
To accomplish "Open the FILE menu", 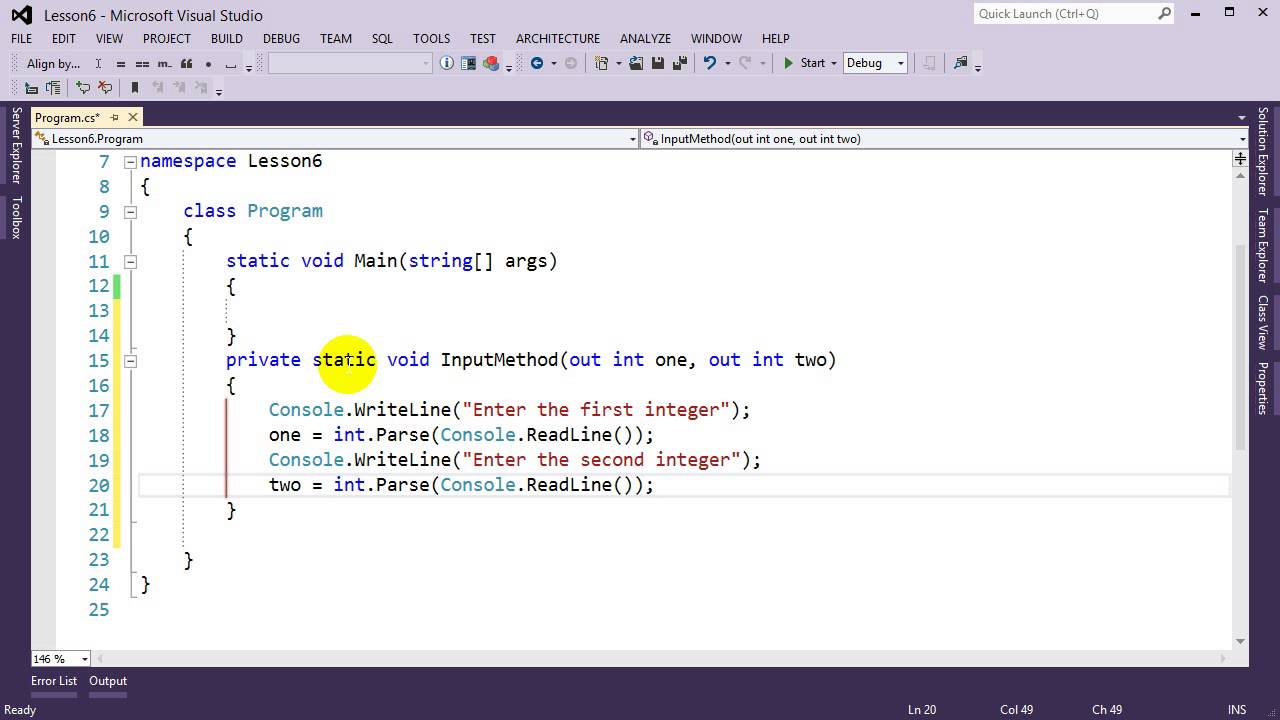I will (x=21, y=38).
